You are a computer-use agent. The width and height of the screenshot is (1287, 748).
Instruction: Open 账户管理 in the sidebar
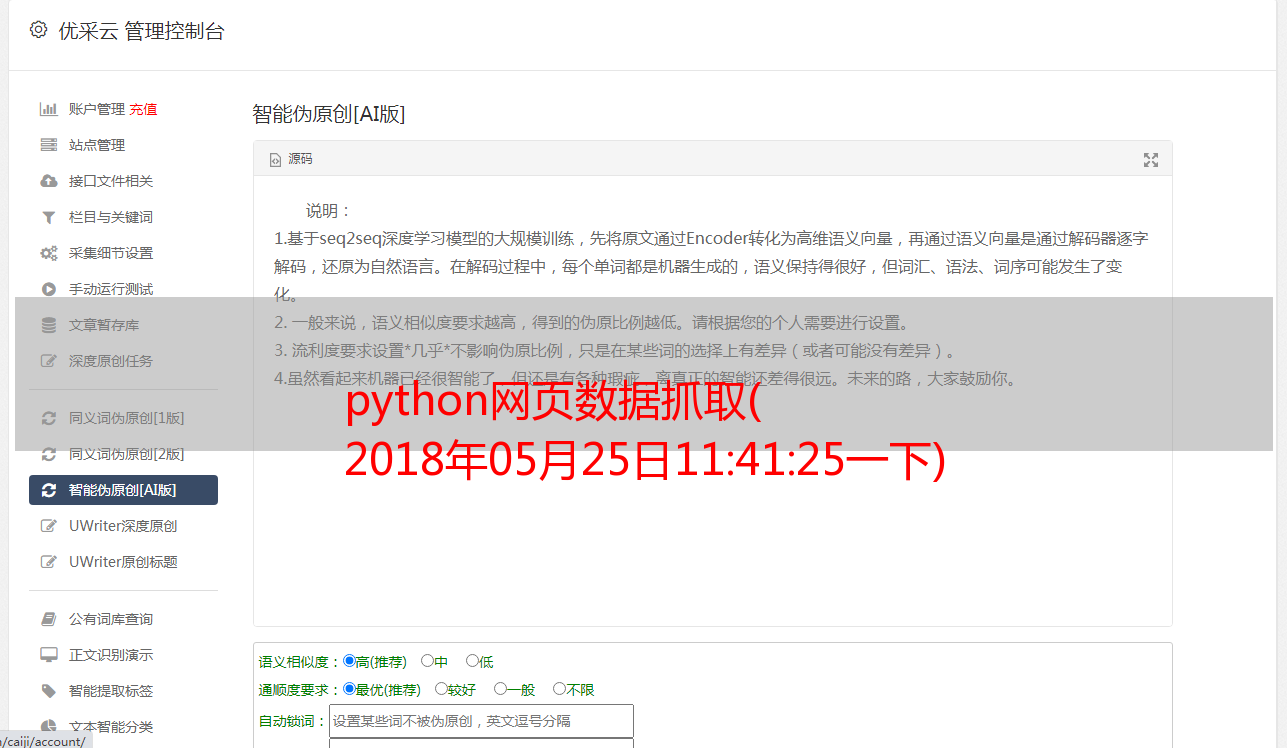point(97,109)
